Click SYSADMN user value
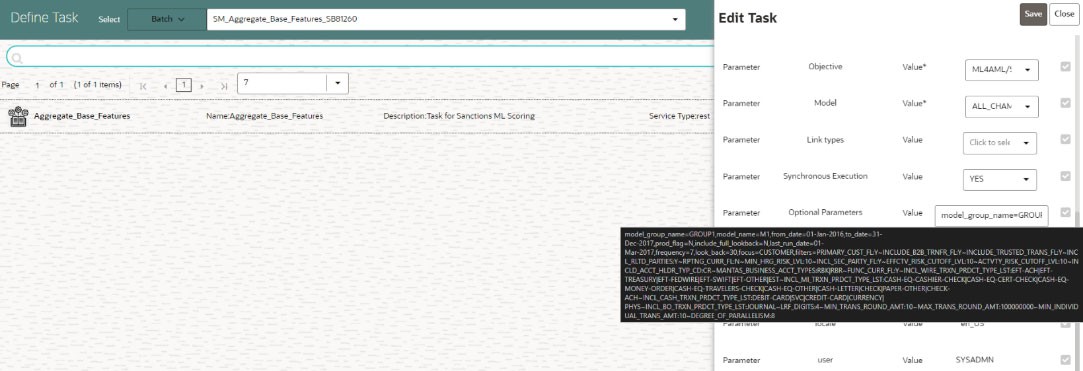 coord(975,360)
